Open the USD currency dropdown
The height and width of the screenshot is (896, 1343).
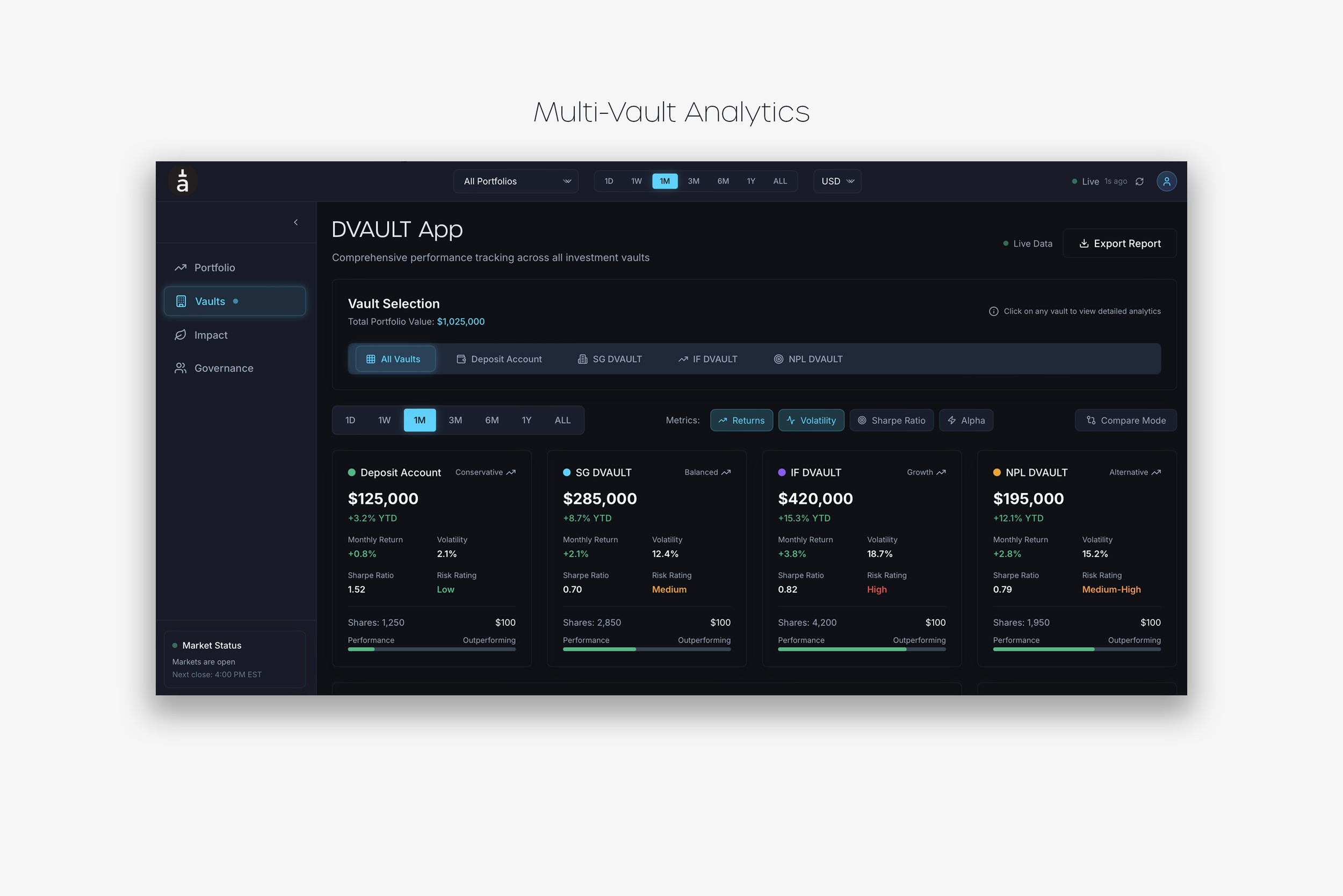pos(836,181)
